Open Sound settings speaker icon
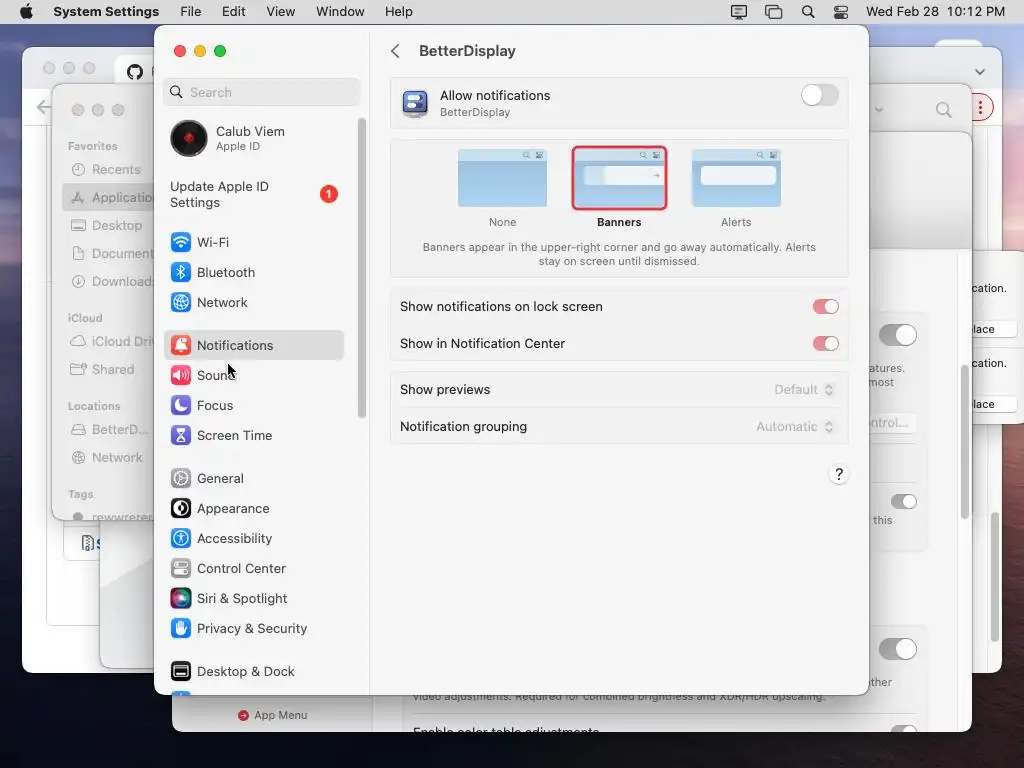Viewport: 1024px width, 768px height. click(181, 376)
